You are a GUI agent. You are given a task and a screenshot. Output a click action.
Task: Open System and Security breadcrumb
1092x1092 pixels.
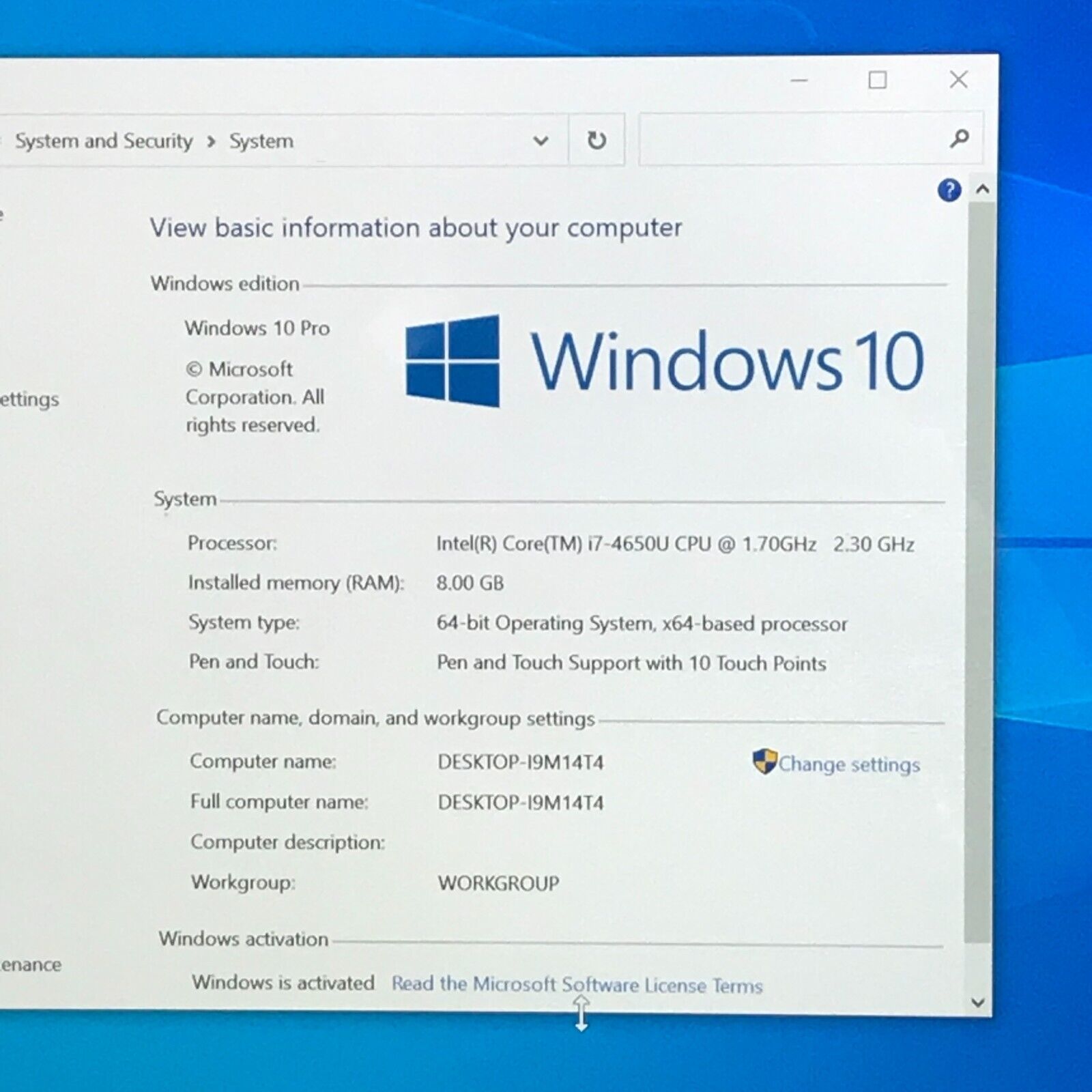pyautogui.click(x=104, y=141)
